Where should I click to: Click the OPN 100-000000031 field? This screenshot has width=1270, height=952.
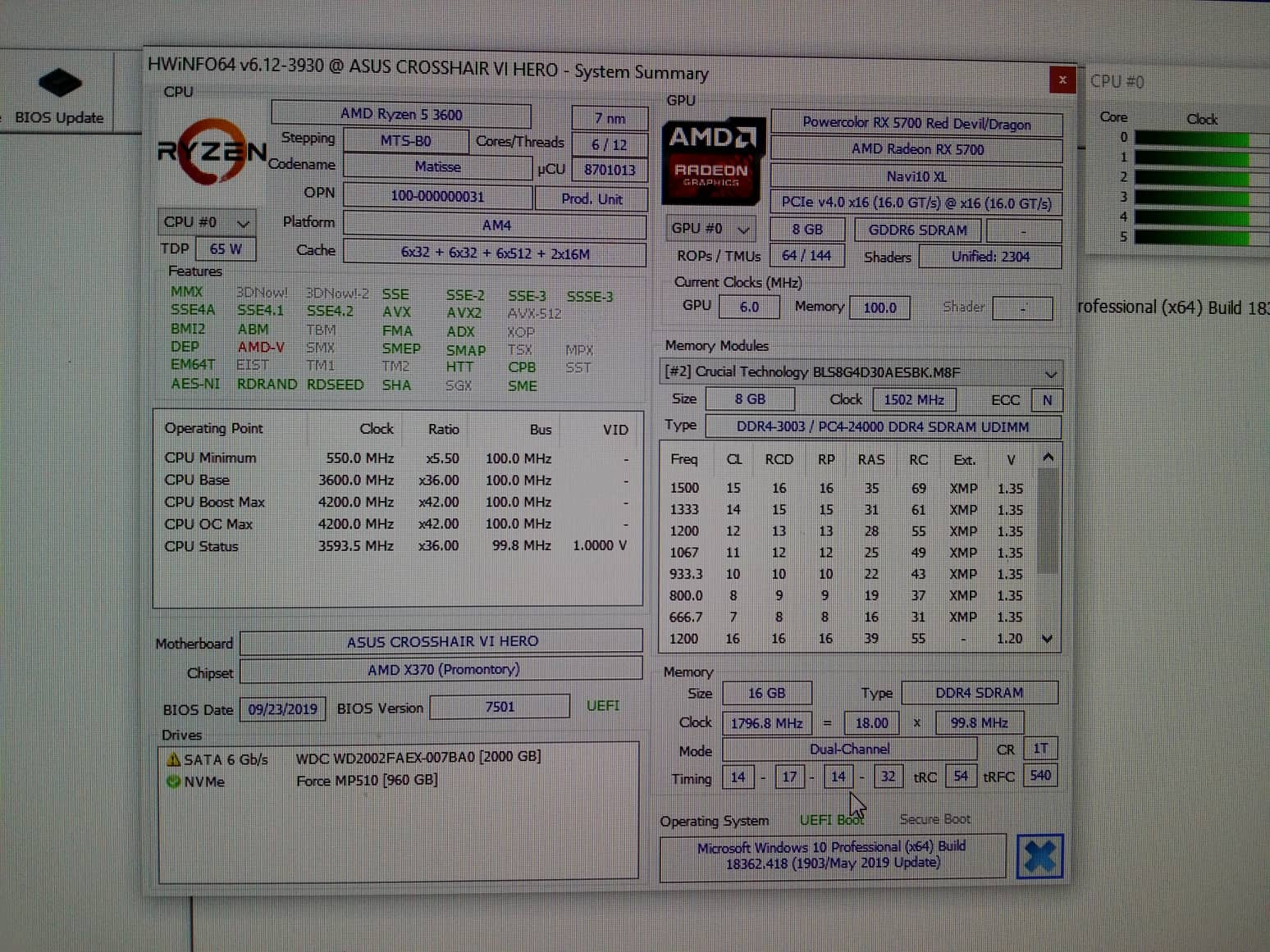[437, 196]
